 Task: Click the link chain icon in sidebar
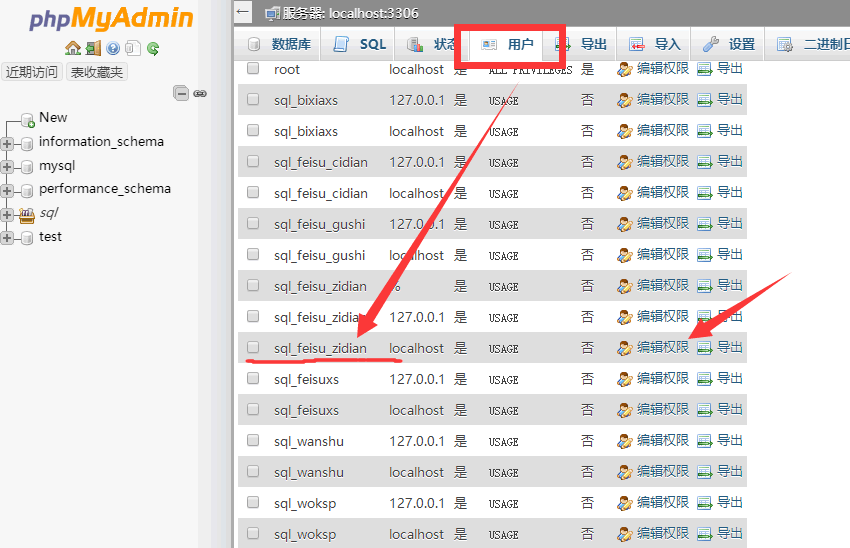[x=200, y=94]
